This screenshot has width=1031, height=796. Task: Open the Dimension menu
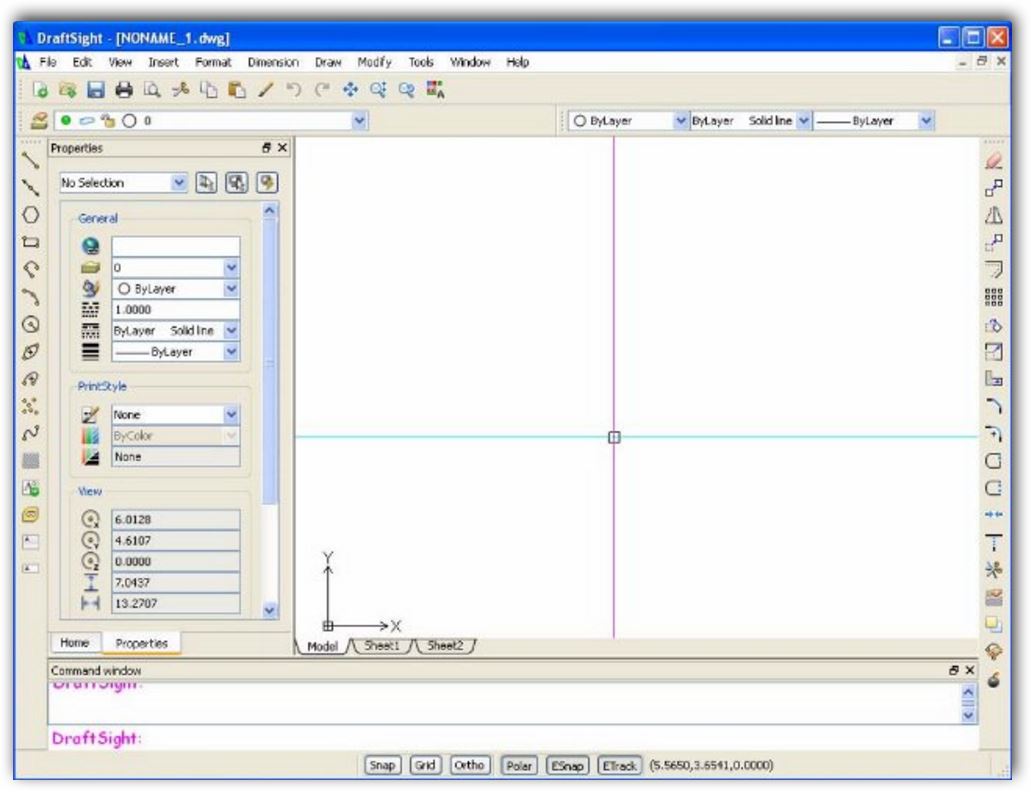pos(273,62)
